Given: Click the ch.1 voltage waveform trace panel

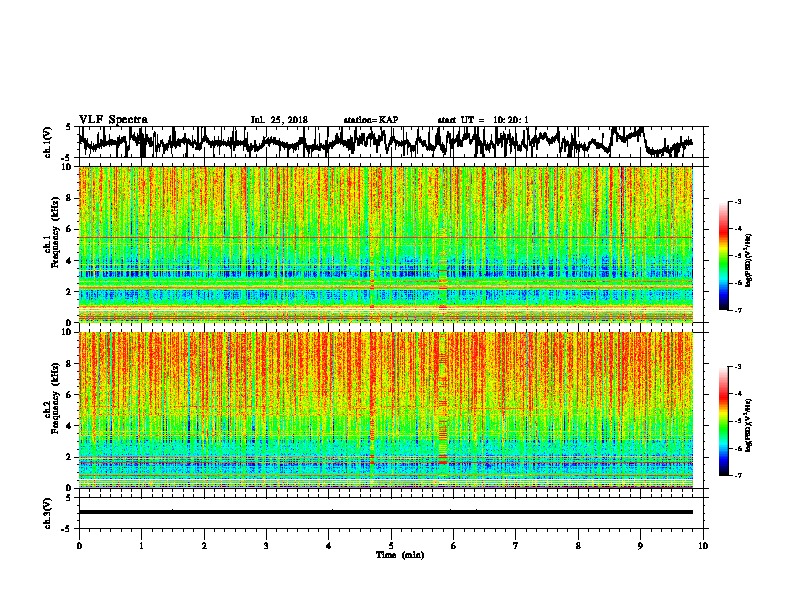Looking at the screenshot, I should pyautogui.click(x=390, y=142).
